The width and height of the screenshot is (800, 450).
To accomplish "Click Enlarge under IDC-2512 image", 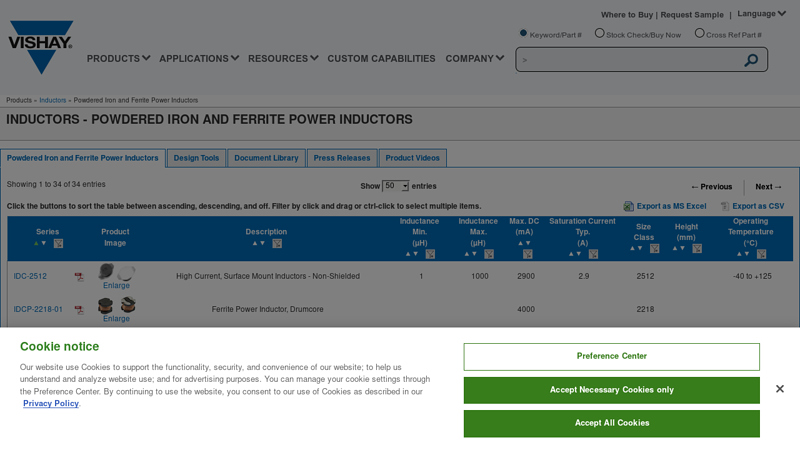I will (116, 286).
